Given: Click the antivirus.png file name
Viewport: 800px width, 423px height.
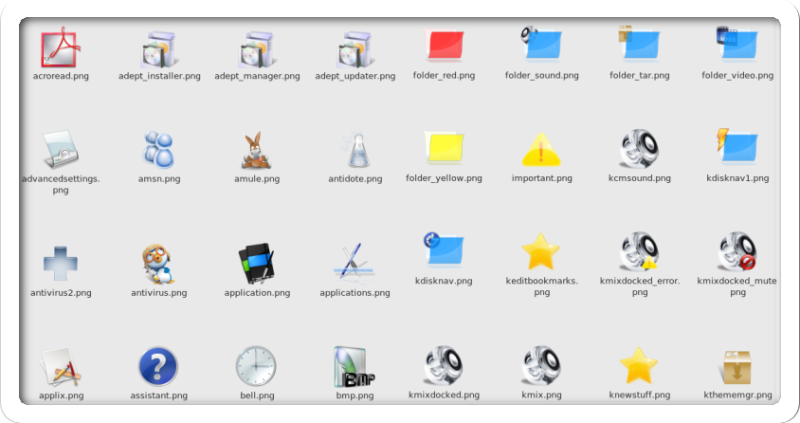Looking at the screenshot, I should [x=159, y=293].
